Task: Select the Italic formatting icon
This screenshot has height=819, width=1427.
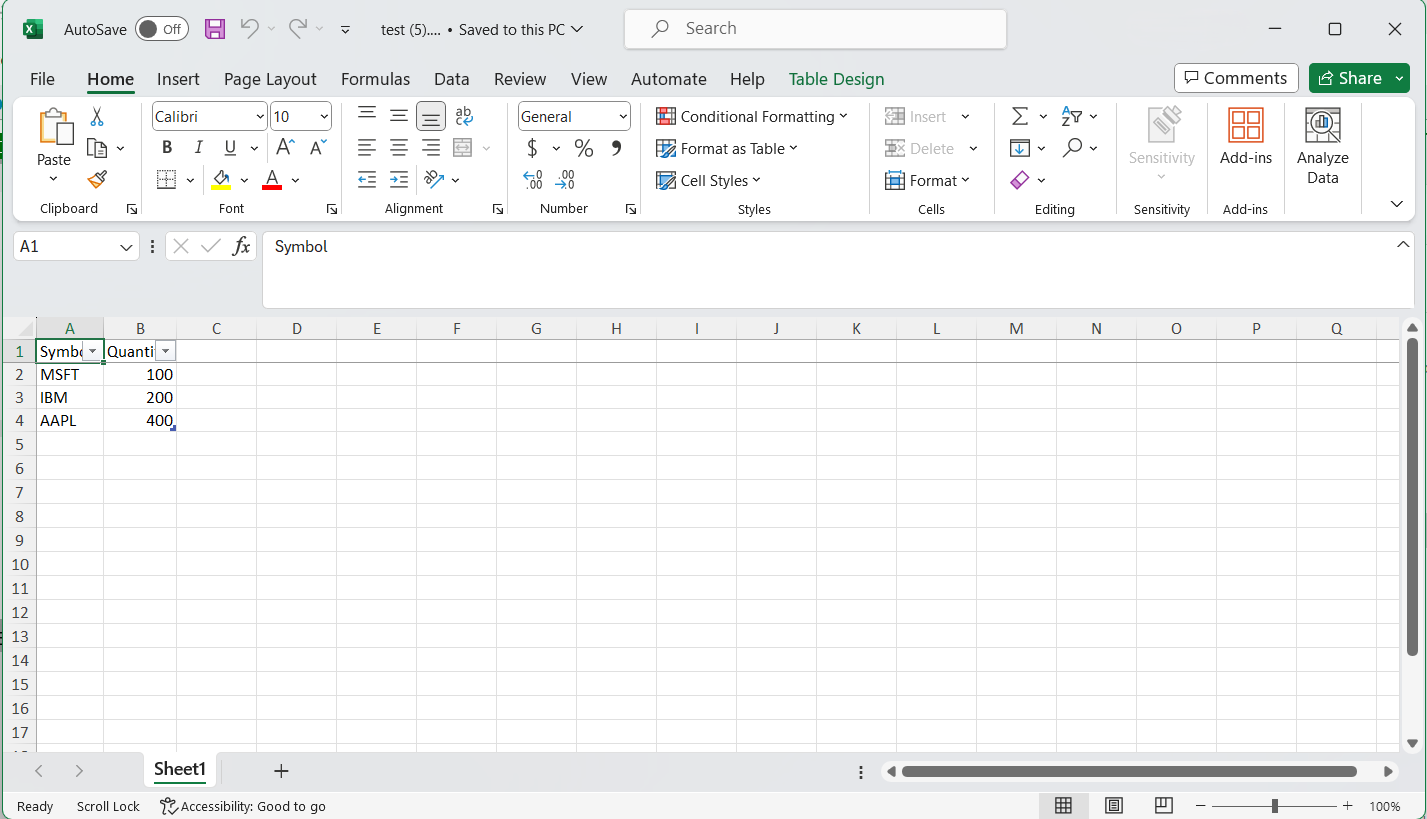Action: coord(197,147)
